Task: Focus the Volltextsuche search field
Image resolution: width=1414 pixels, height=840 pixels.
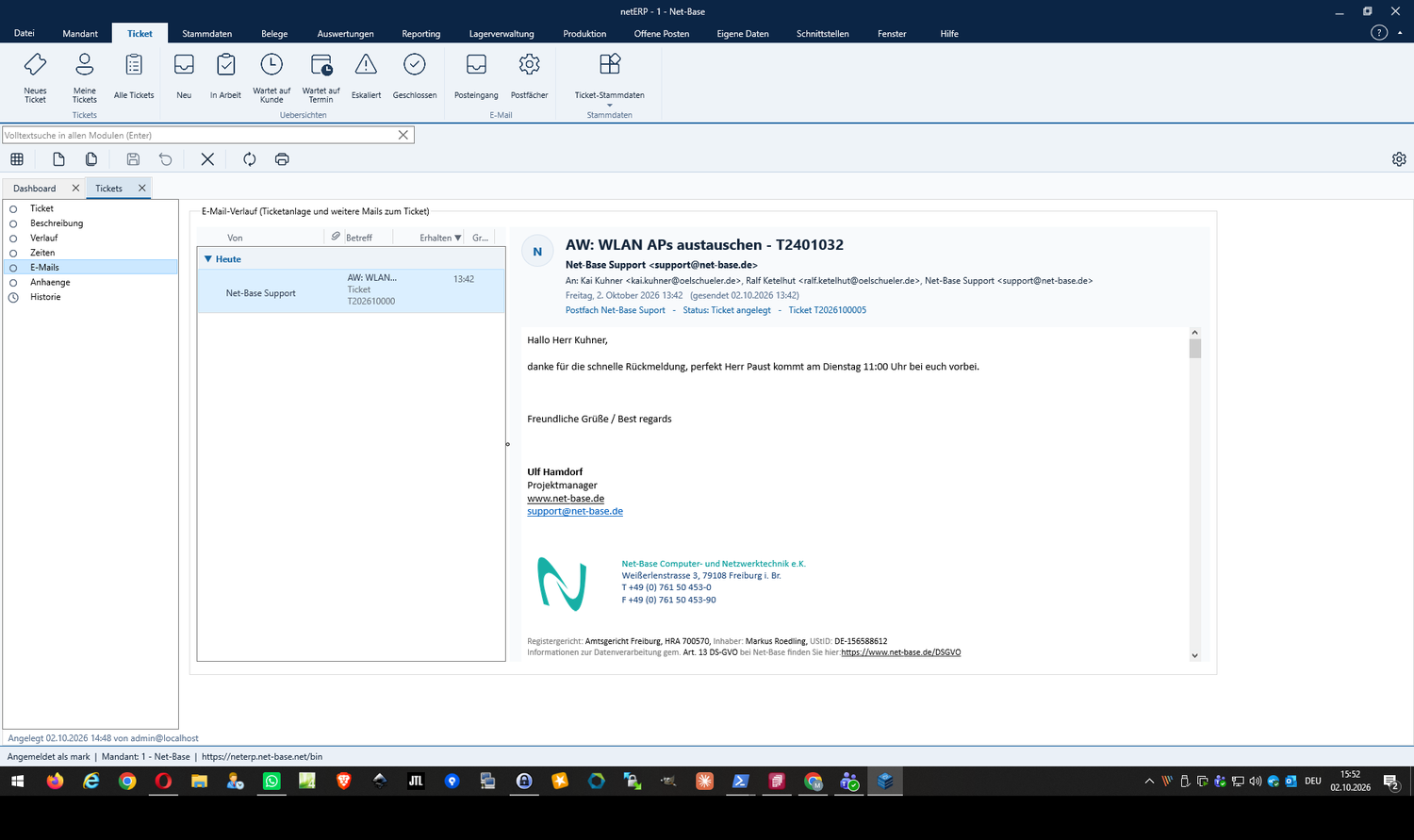Action: (x=198, y=135)
